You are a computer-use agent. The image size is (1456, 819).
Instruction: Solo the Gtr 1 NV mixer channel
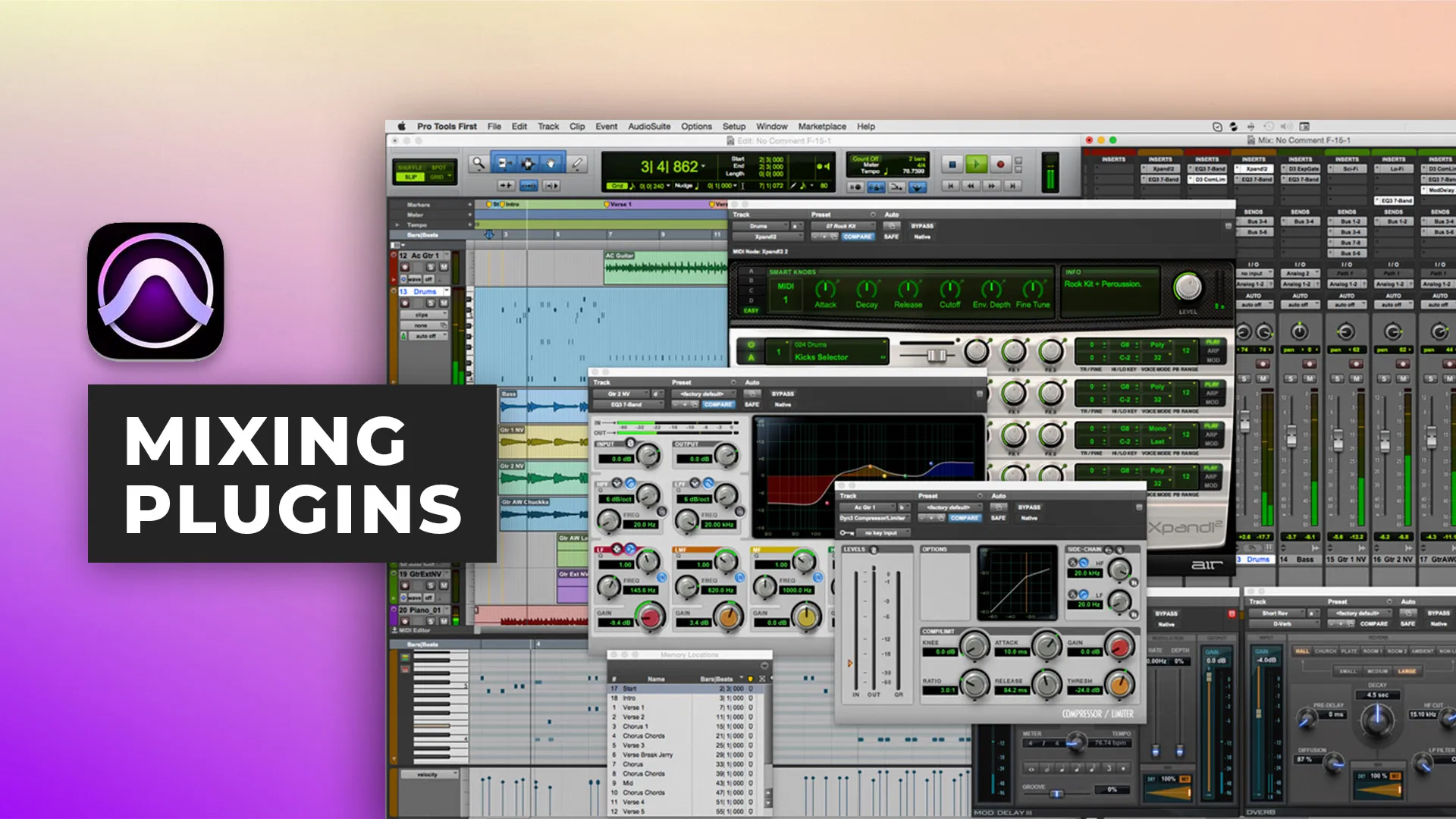click(x=1338, y=378)
